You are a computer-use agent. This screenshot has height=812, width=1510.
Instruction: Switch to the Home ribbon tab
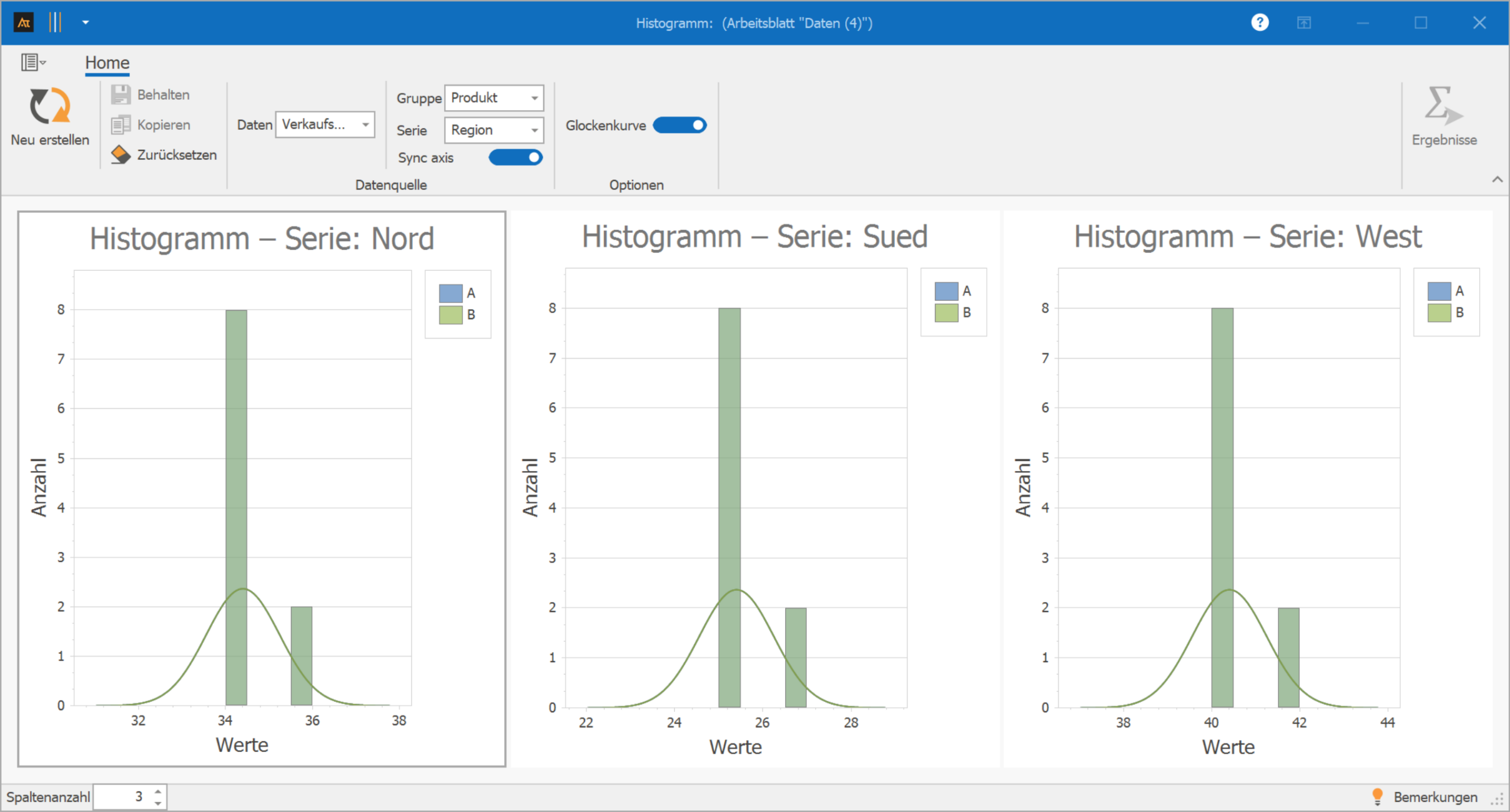[x=107, y=63]
